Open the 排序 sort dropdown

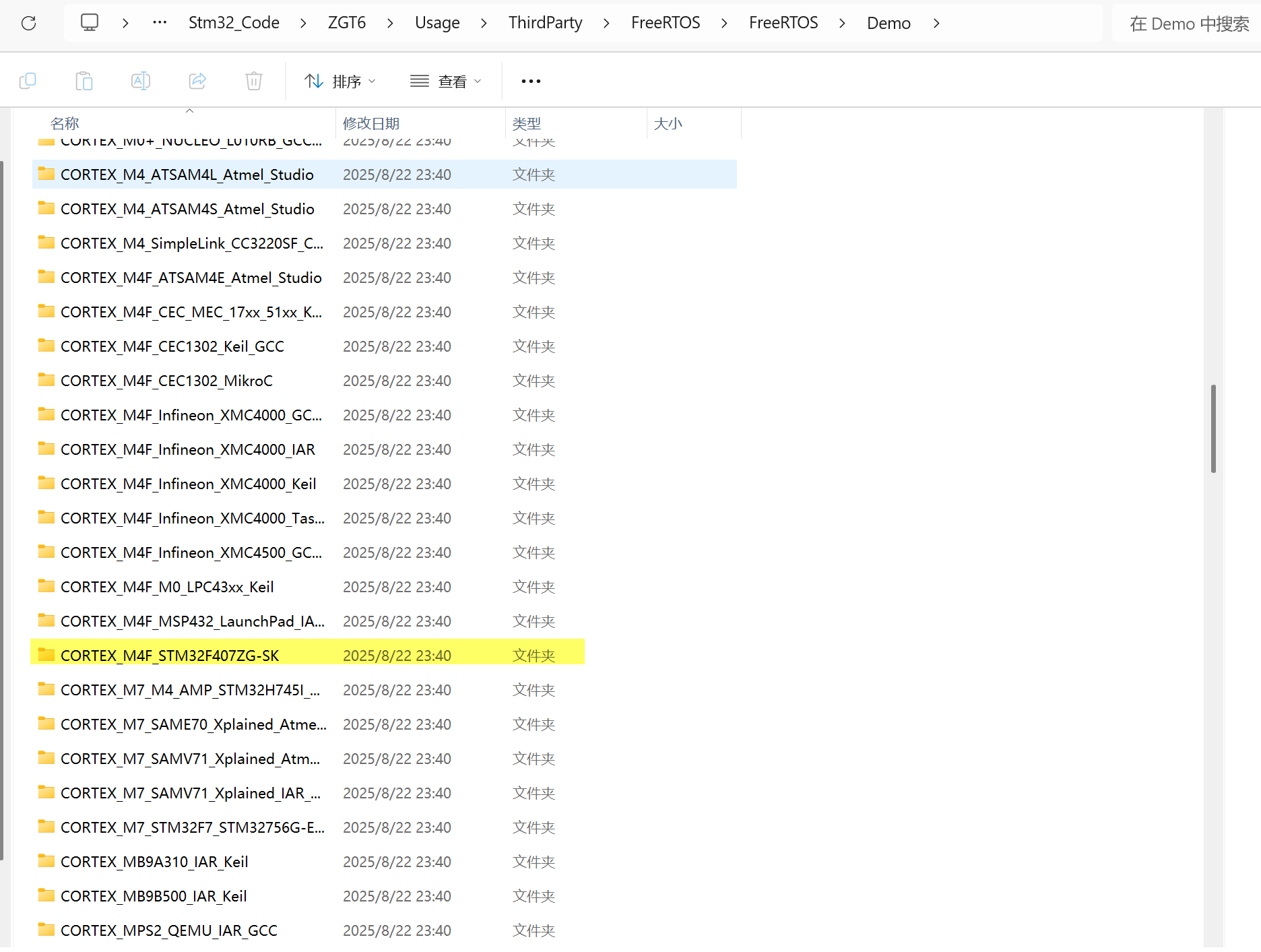pyautogui.click(x=340, y=82)
